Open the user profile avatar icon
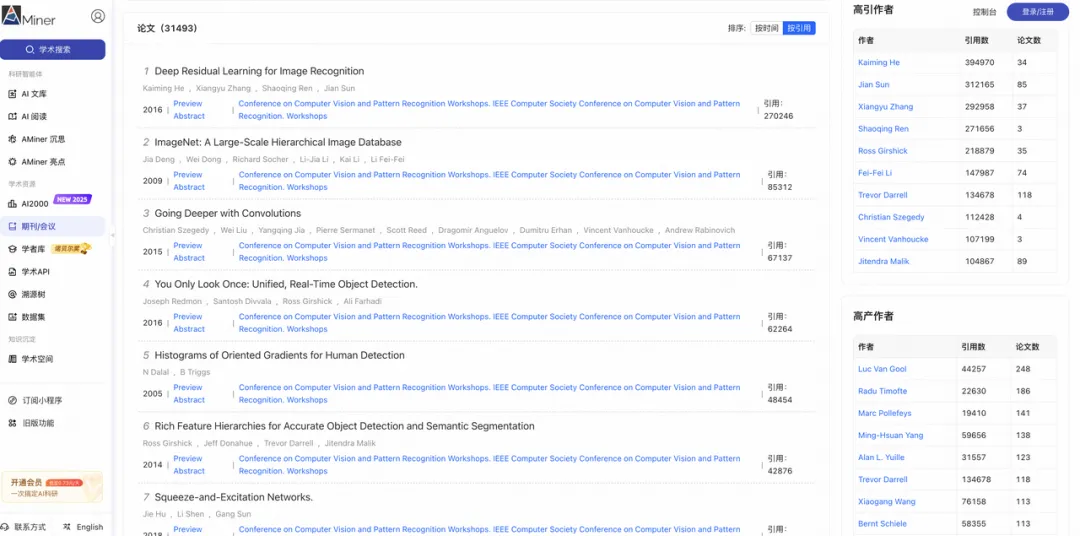The width and height of the screenshot is (1080, 536). tap(97, 16)
